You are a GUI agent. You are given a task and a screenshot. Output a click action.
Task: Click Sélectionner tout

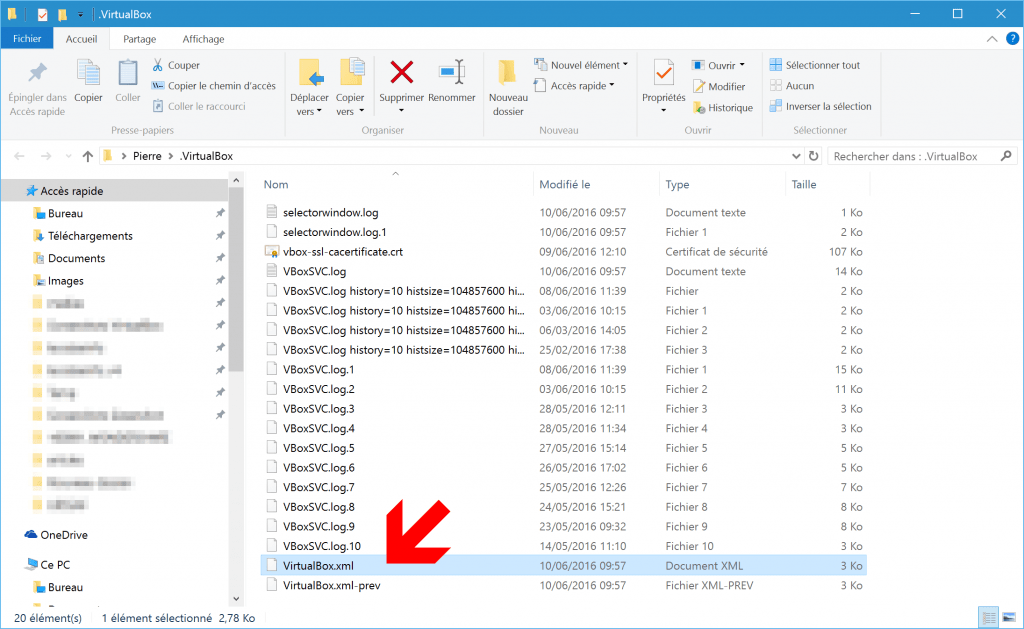point(814,65)
